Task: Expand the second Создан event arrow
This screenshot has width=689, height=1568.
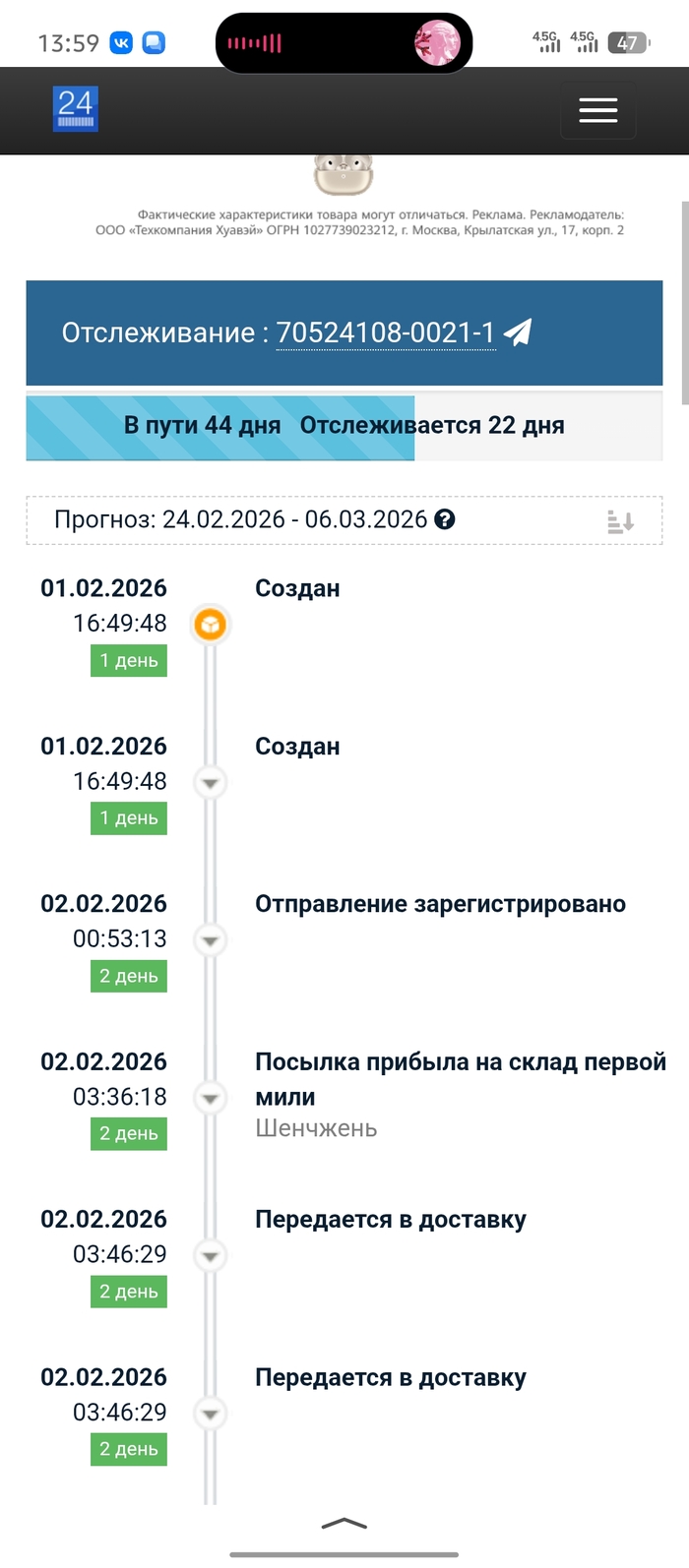Action: [x=210, y=783]
